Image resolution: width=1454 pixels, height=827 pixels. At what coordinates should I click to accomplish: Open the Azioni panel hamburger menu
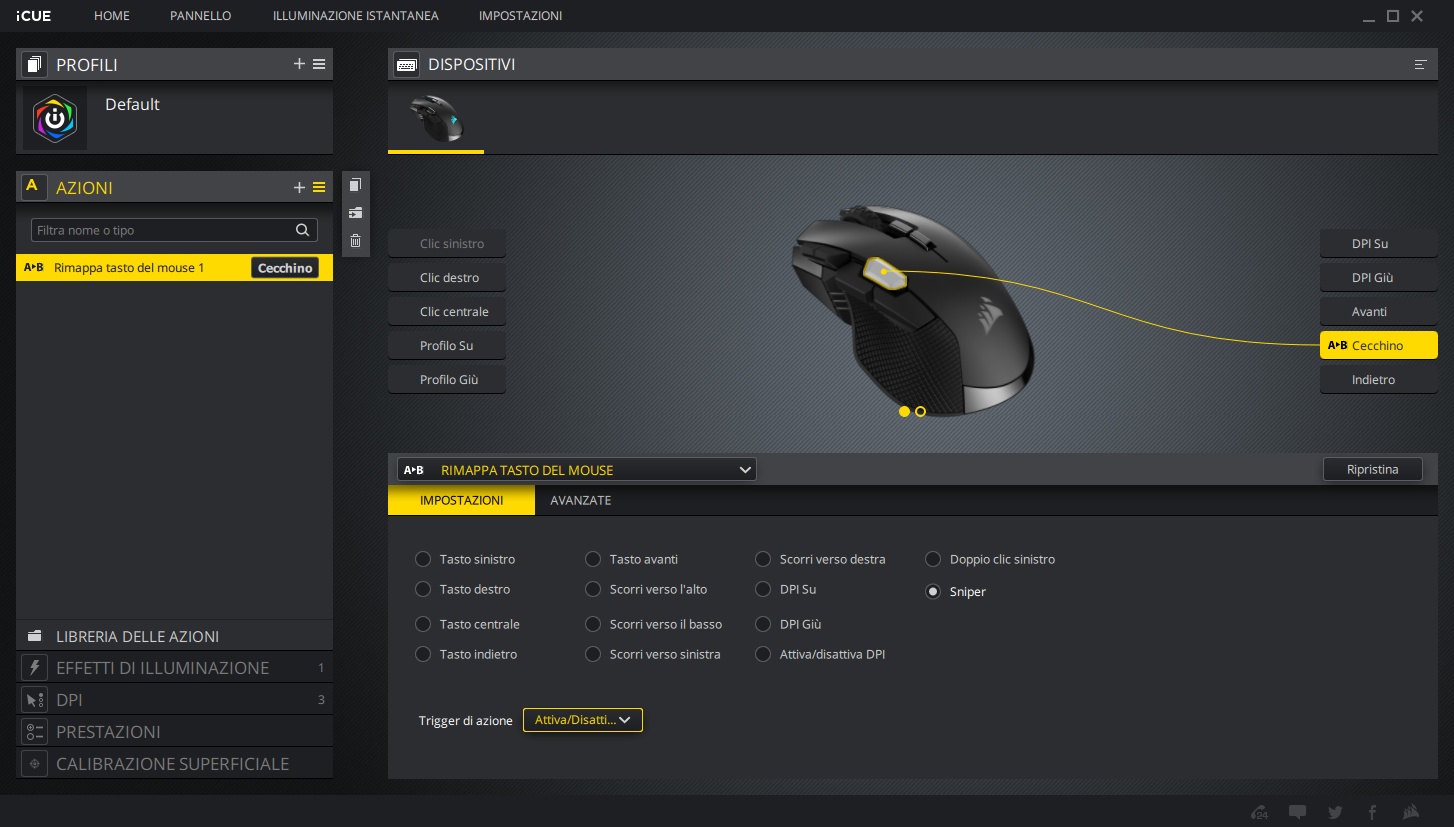(x=319, y=187)
